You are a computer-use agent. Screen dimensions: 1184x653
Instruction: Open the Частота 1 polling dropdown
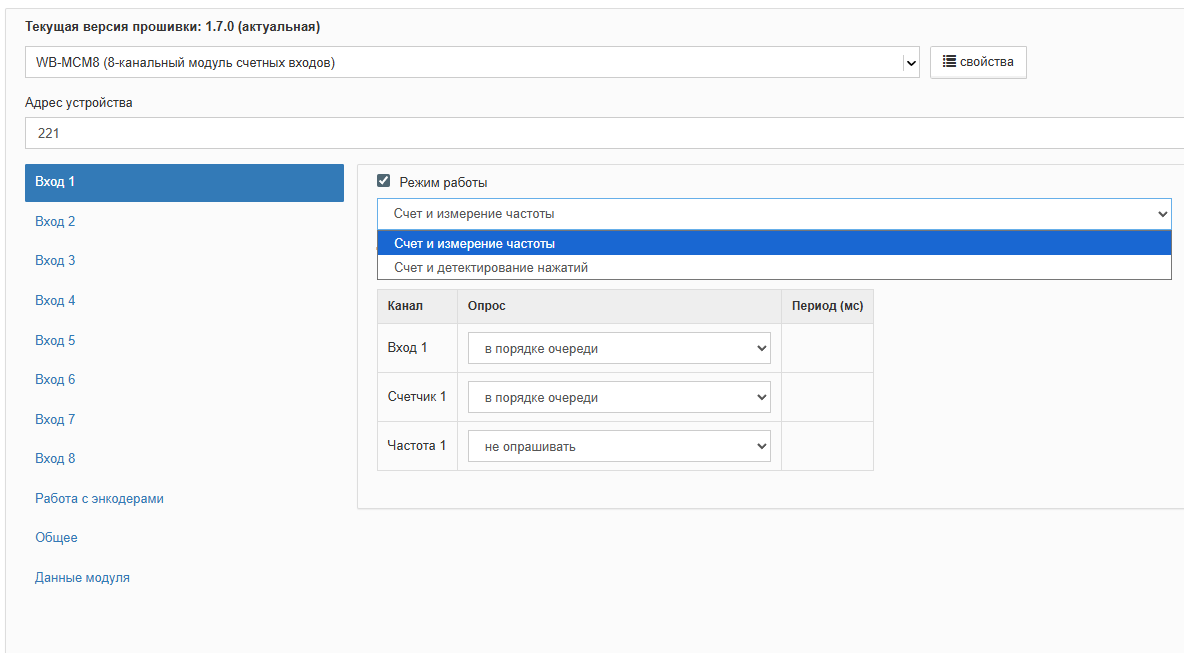pyautogui.click(x=619, y=446)
